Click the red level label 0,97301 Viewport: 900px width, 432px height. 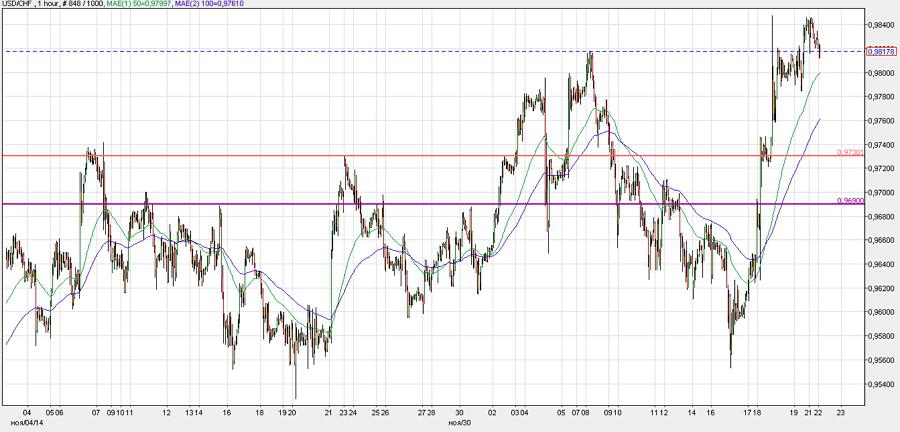click(851, 152)
